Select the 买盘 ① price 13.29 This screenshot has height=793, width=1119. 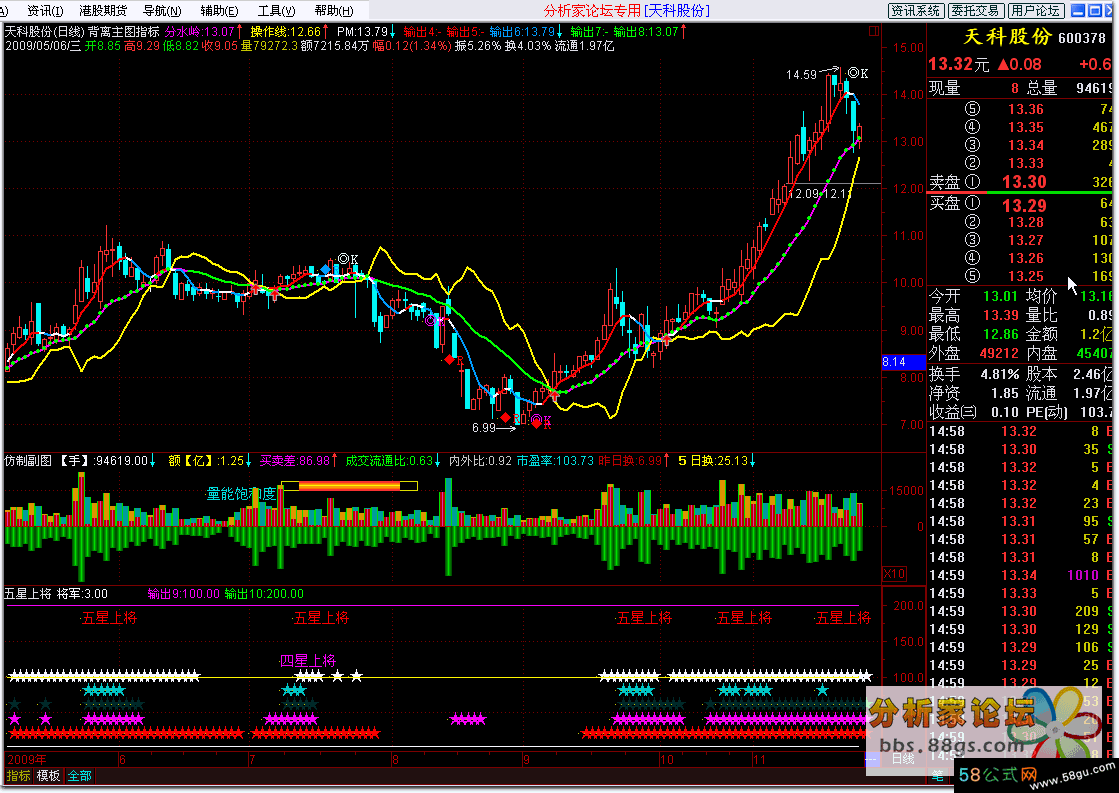click(x=1024, y=206)
